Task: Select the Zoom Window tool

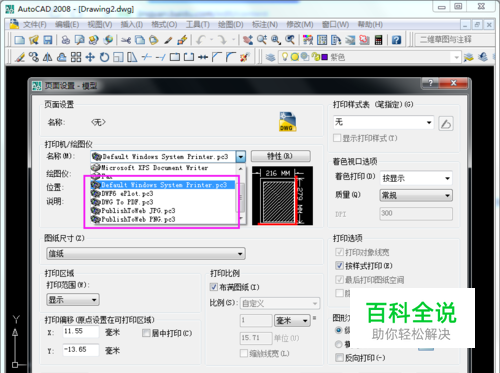Action: tap(276, 40)
